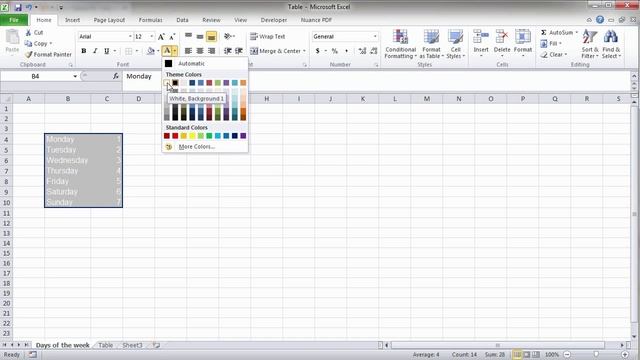Apply Comma Style number format
Screen dimensions: 640x360
[x=347, y=51]
